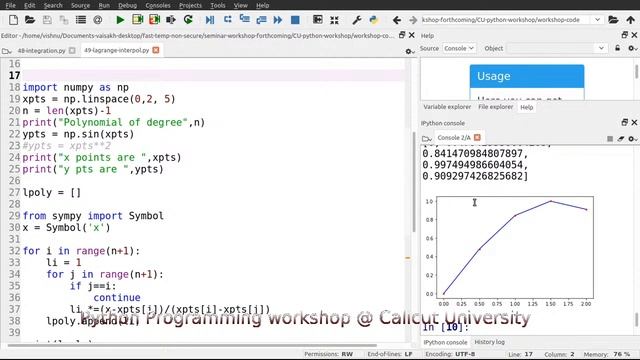This screenshot has width=640, height=360.
Task: Click the debugger Step Into icon
Action: point(244,19)
